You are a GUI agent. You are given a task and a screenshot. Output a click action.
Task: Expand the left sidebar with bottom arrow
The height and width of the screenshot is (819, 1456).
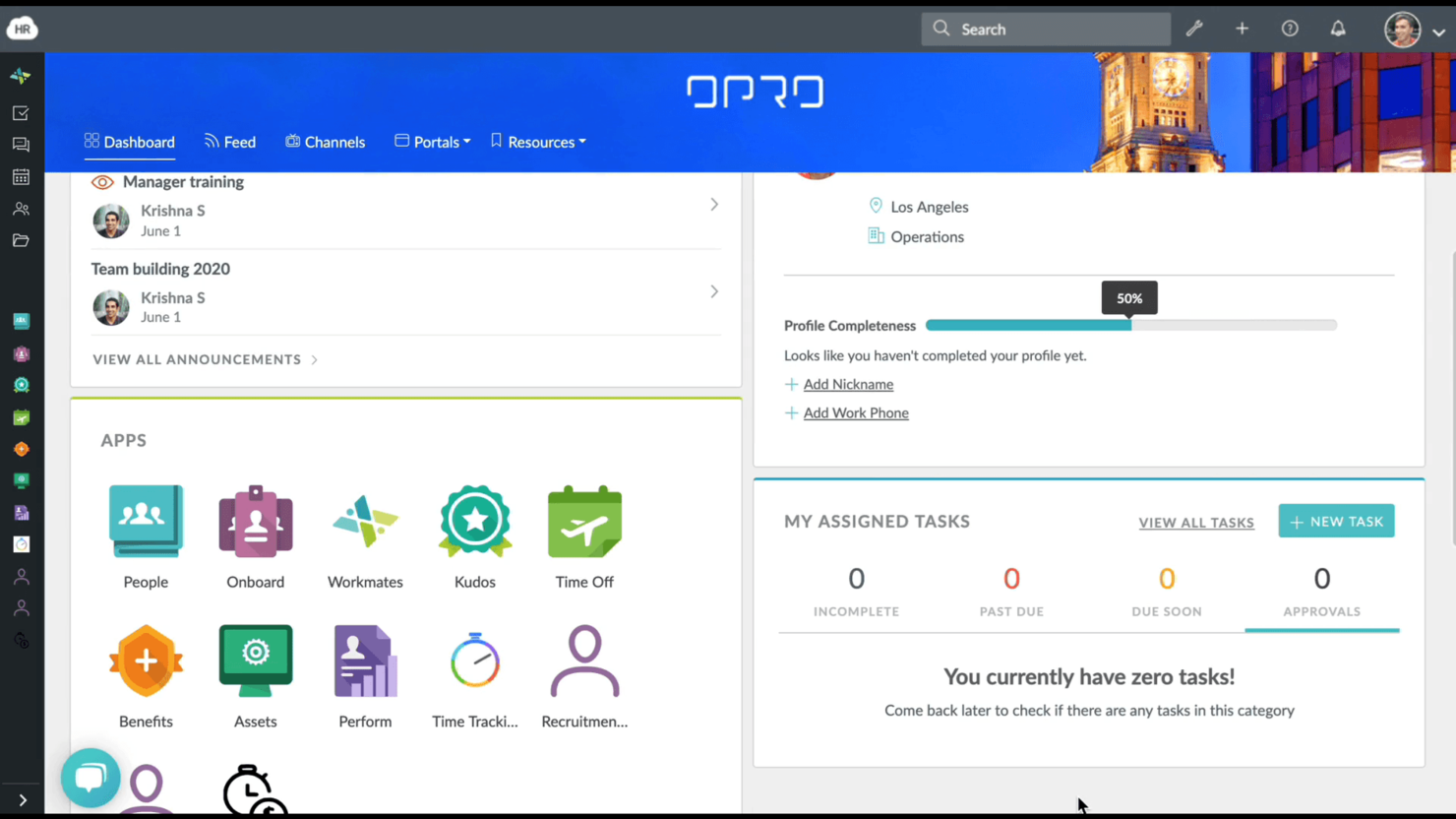(x=22, y=800)
